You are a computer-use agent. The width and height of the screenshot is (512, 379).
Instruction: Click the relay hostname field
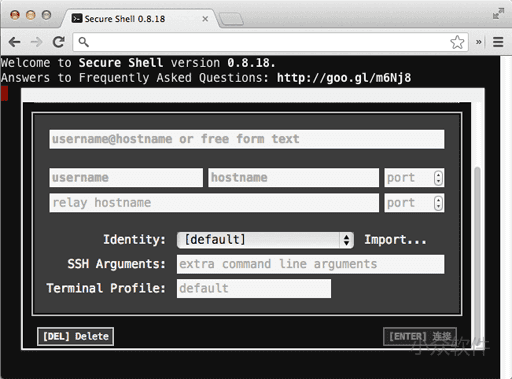(214, 203)
